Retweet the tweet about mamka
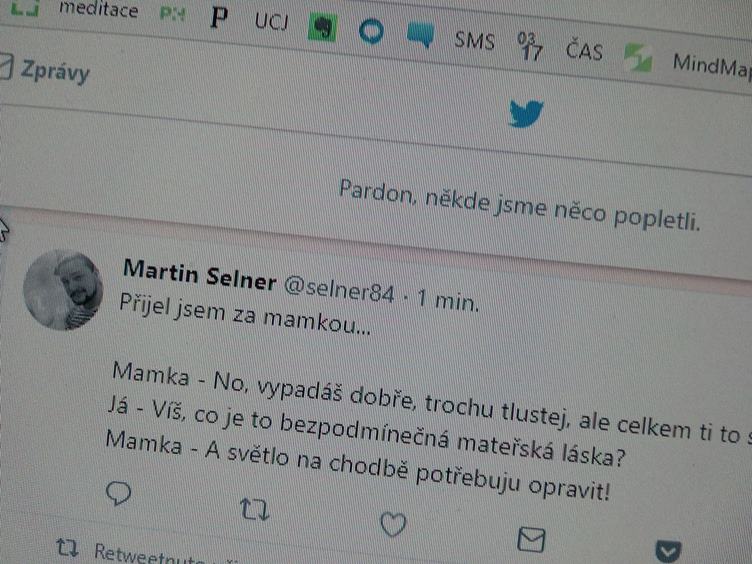 [255, 509]
